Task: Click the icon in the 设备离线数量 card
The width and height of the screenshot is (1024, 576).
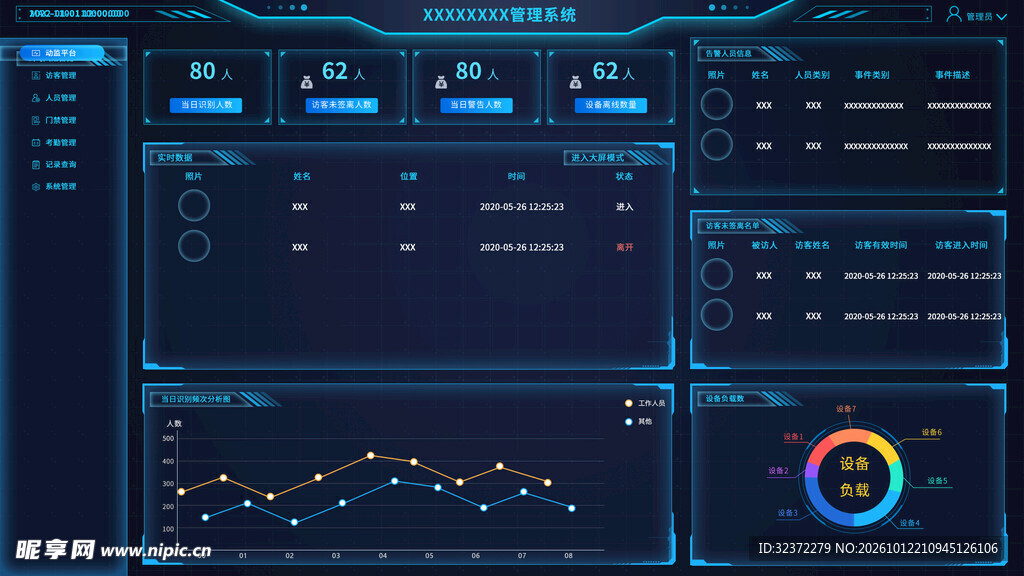Action: coord(575,82)
